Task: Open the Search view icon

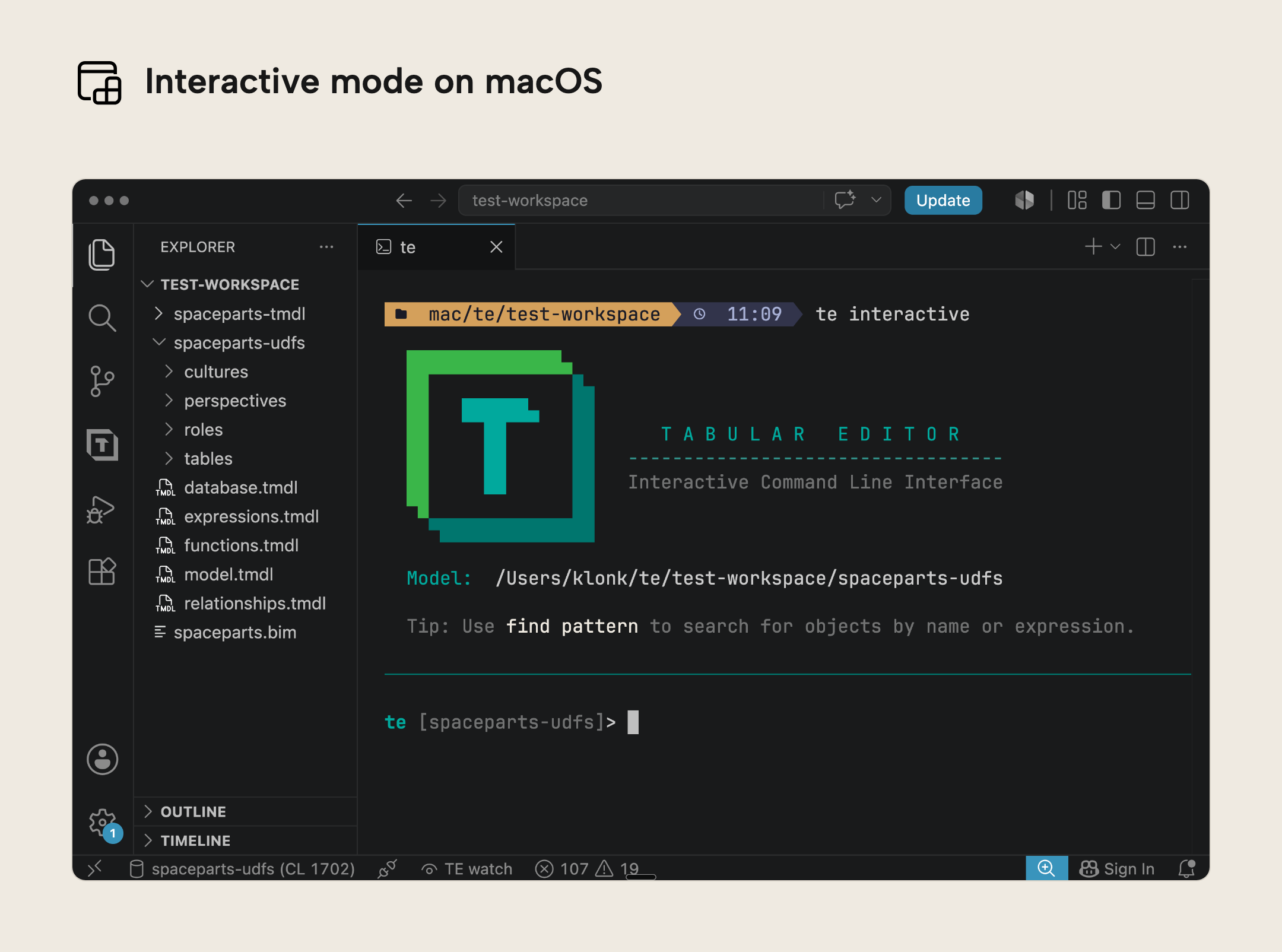Action: (x=102, y=318)
